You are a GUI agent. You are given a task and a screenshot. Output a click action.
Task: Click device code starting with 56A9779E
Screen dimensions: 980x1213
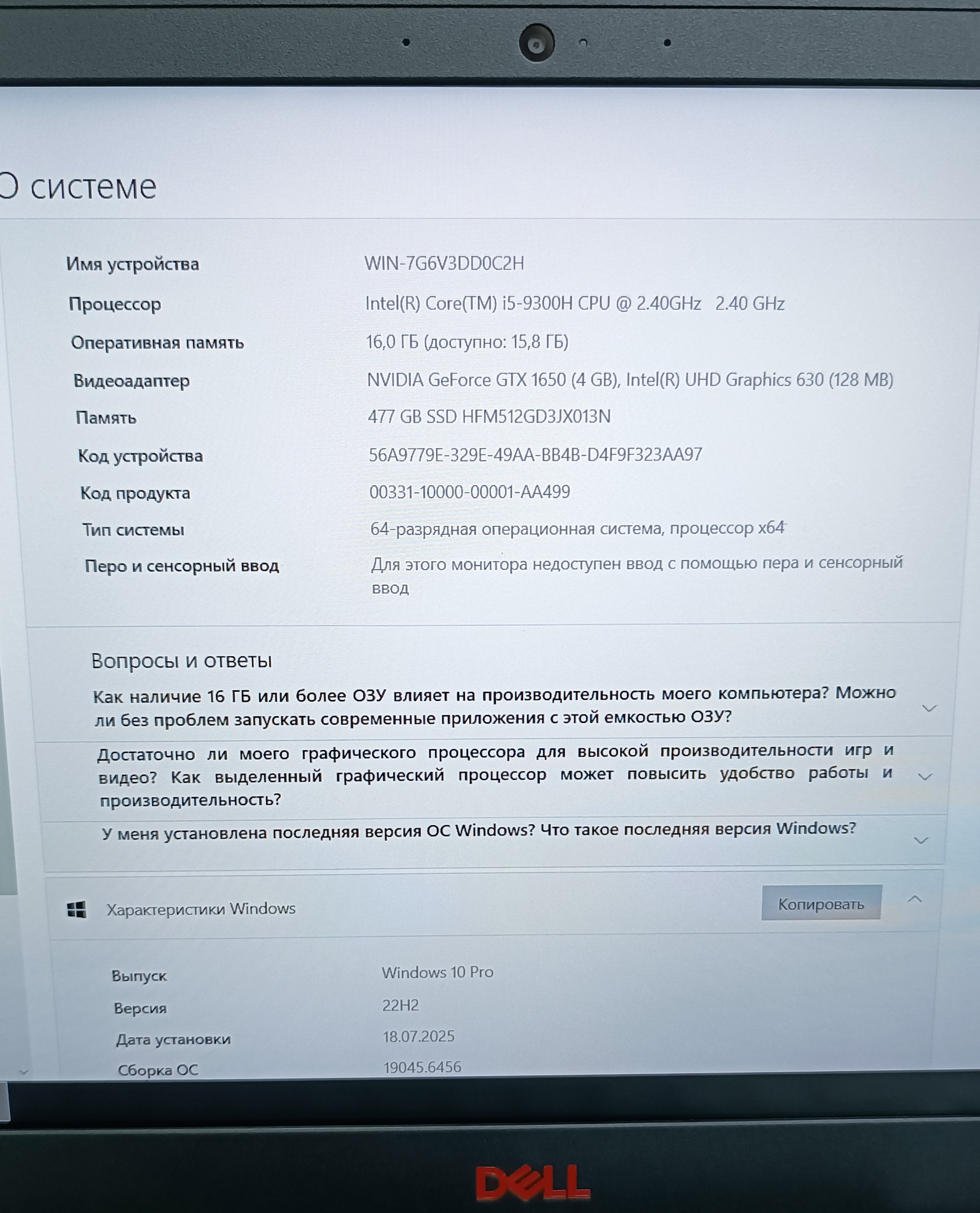tap(535, 455)
